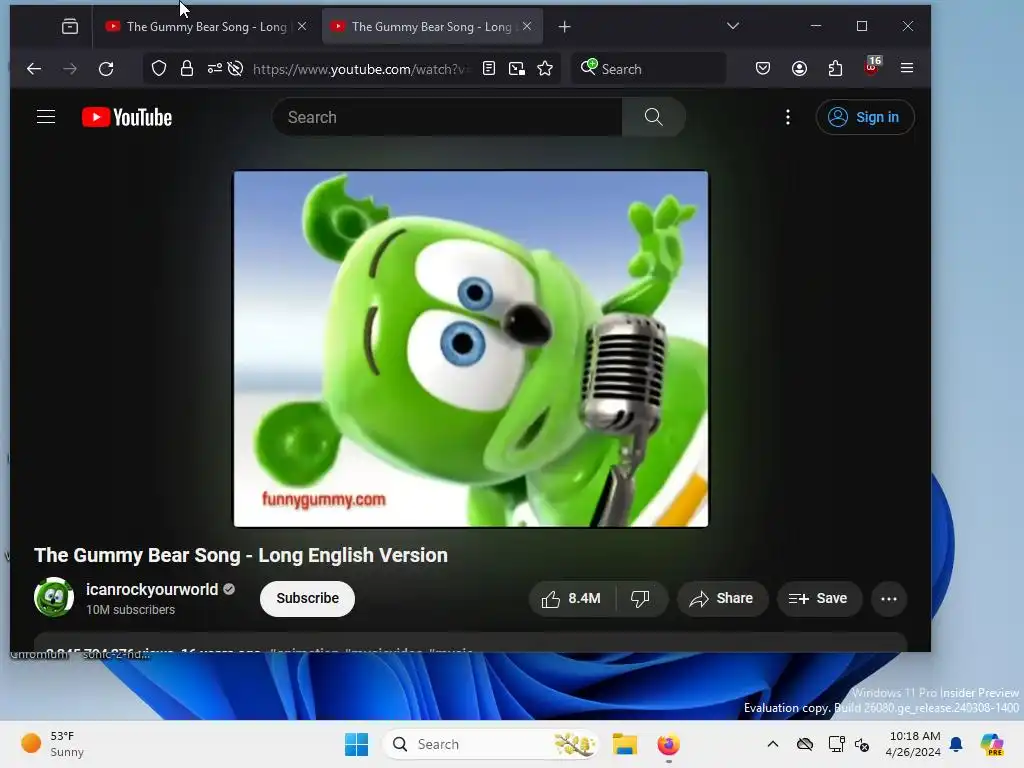Open the 53°F Sunny weather widget
This screenshot has width=1024, height=768.
(x=53, y=744)
